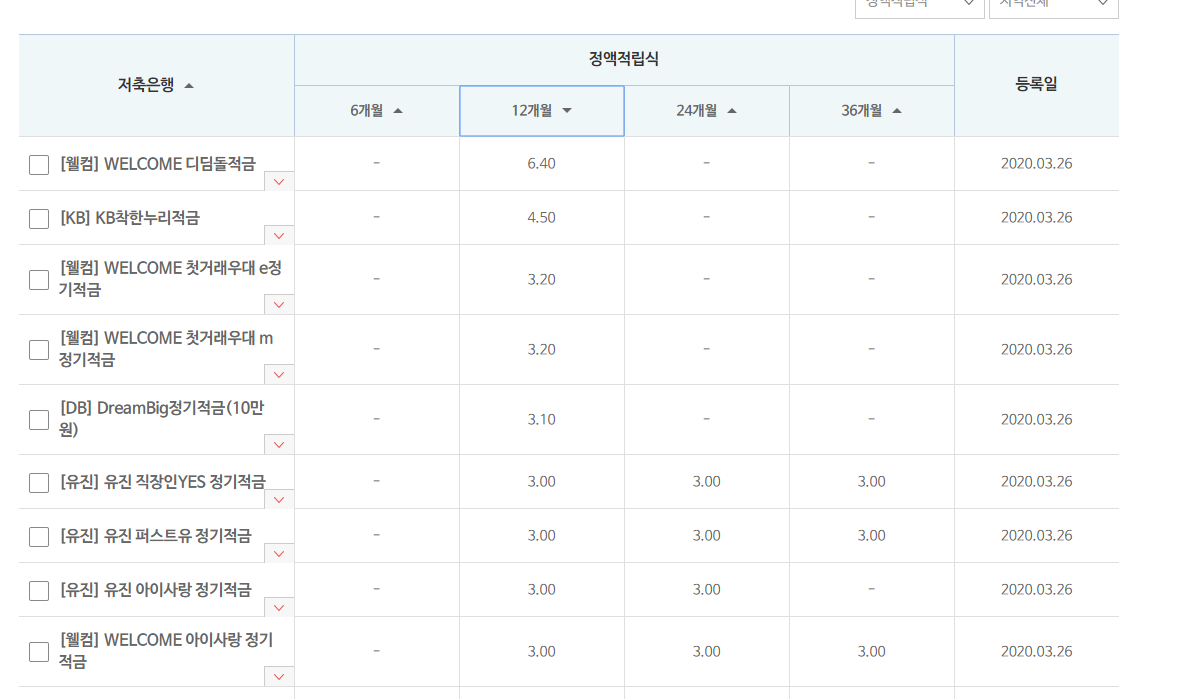
Task: Tick WELCOME 아이사랑 정기적금 checkbox
Action: click(x=39, y=652)
